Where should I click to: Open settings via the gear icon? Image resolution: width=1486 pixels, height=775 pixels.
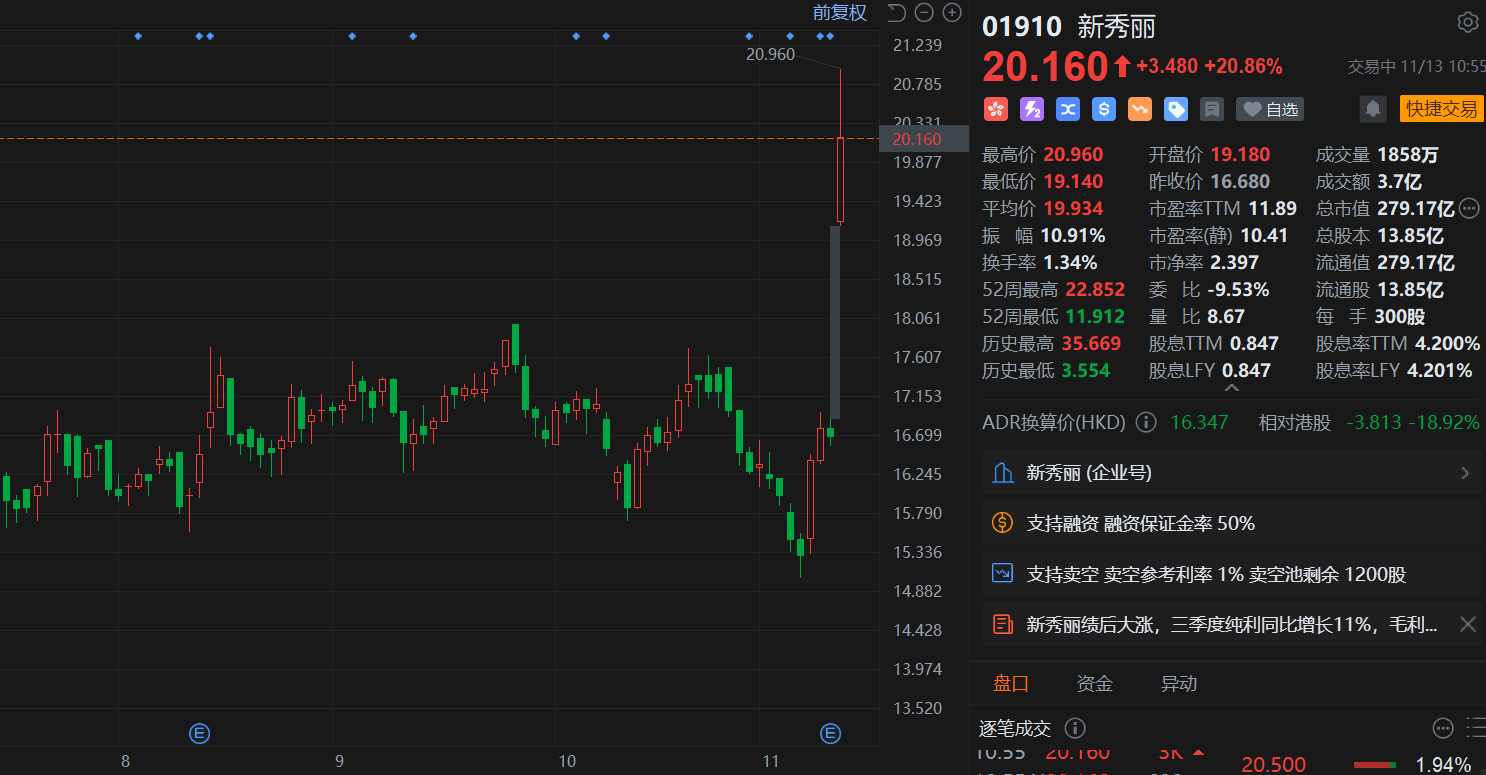pos(1467,21)
